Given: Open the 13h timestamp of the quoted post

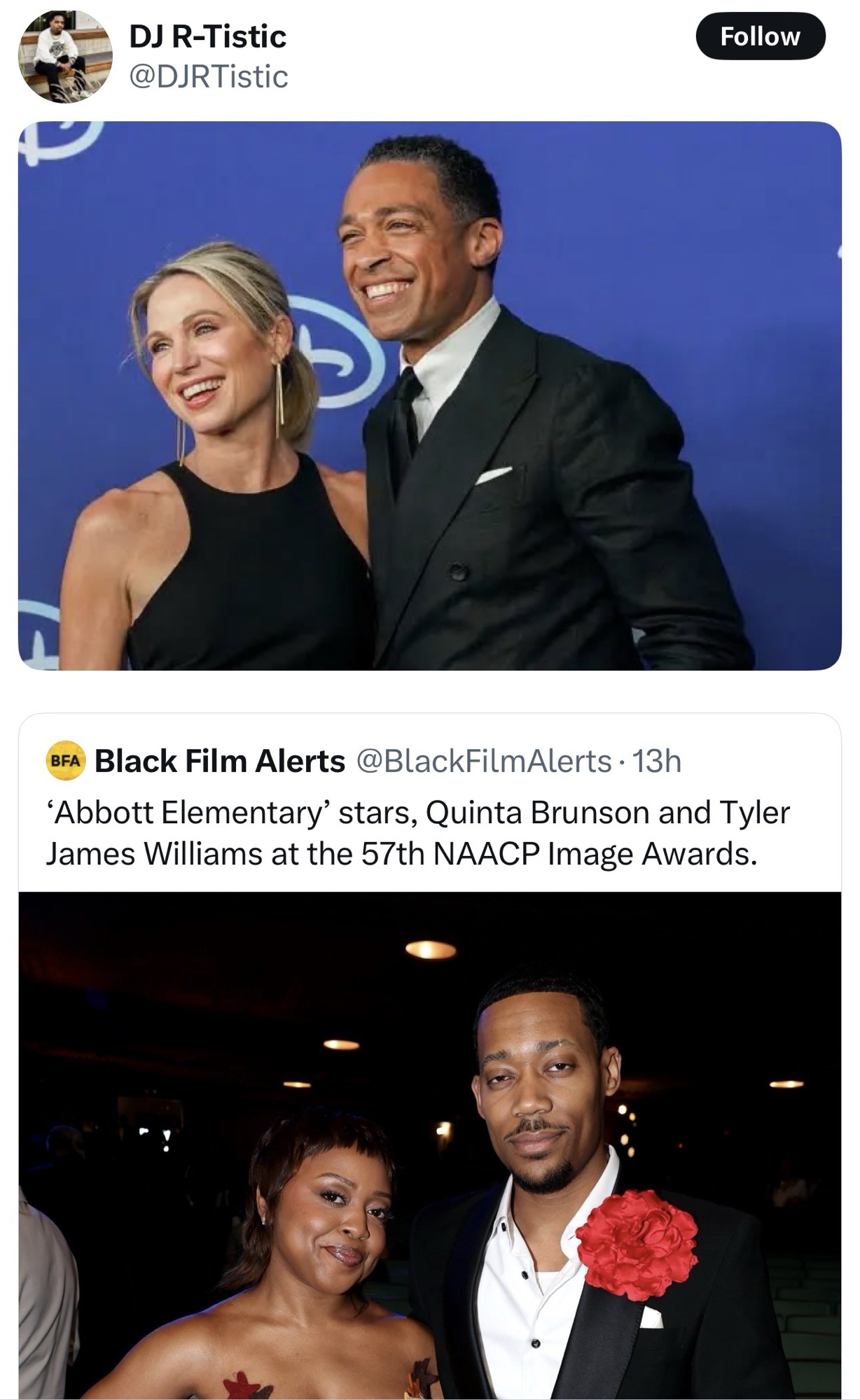Looking at the screenshot, I should pos(656,761).
